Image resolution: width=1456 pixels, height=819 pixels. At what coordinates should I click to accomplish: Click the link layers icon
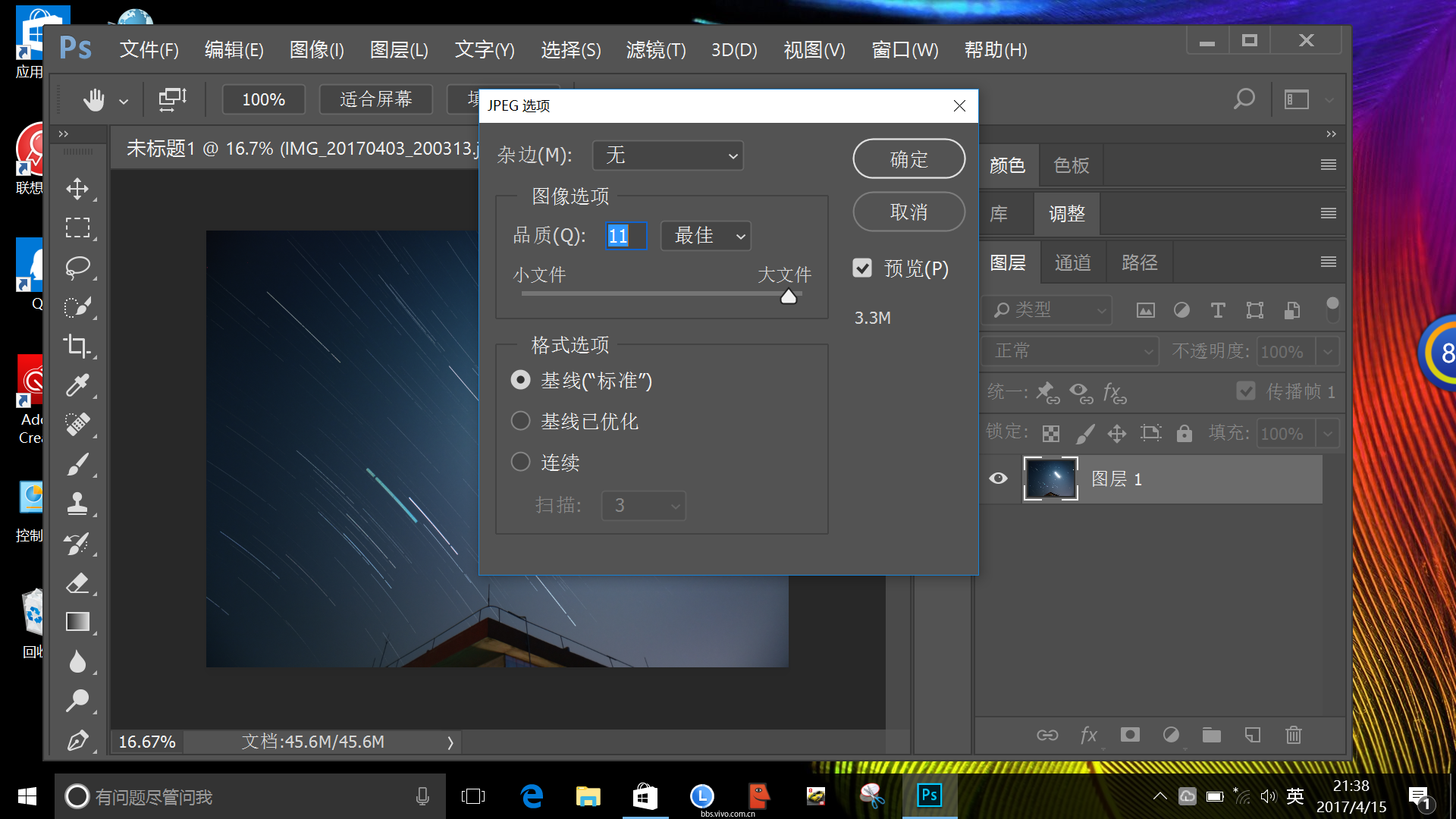(x=1047, y=735)
